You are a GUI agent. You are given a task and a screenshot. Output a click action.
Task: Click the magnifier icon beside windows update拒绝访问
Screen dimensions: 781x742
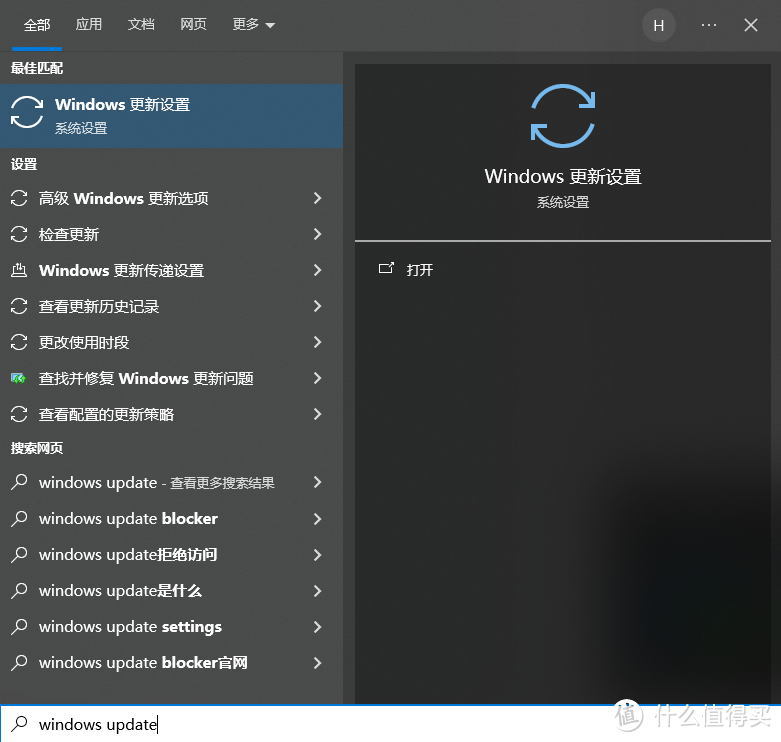pos(19,554)
